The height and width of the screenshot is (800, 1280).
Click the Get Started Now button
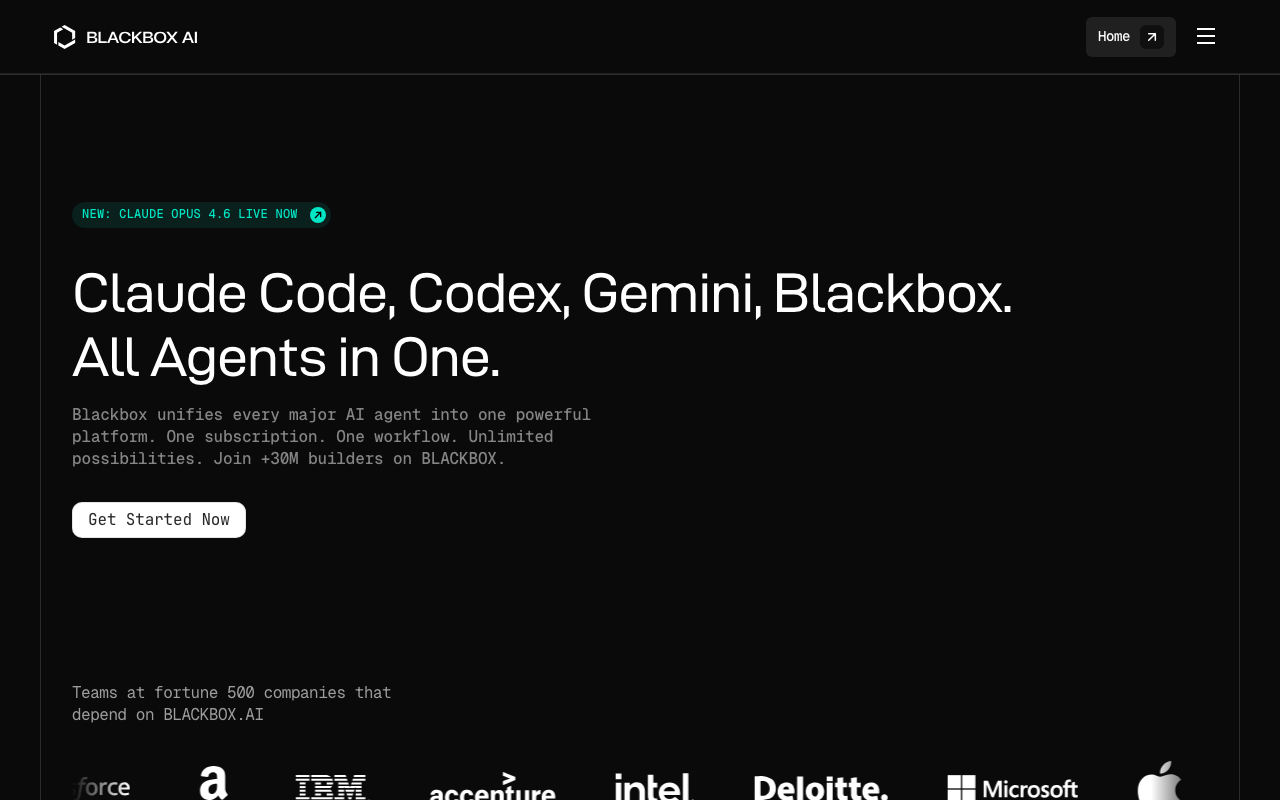(159, 520)
